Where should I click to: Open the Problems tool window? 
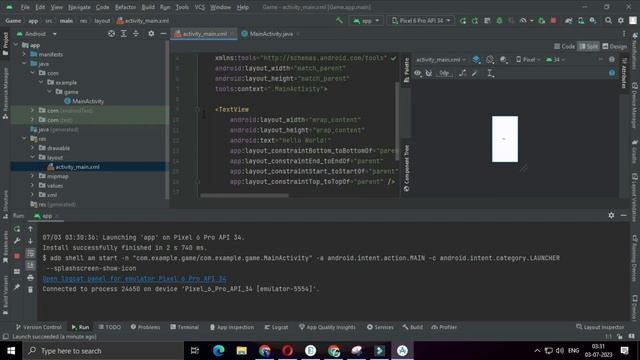145,327
